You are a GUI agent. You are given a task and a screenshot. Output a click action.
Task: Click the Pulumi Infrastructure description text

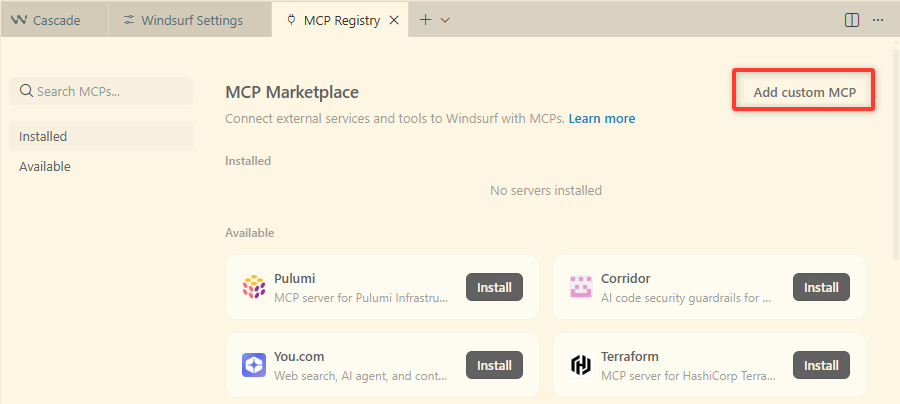click(362, 298)
